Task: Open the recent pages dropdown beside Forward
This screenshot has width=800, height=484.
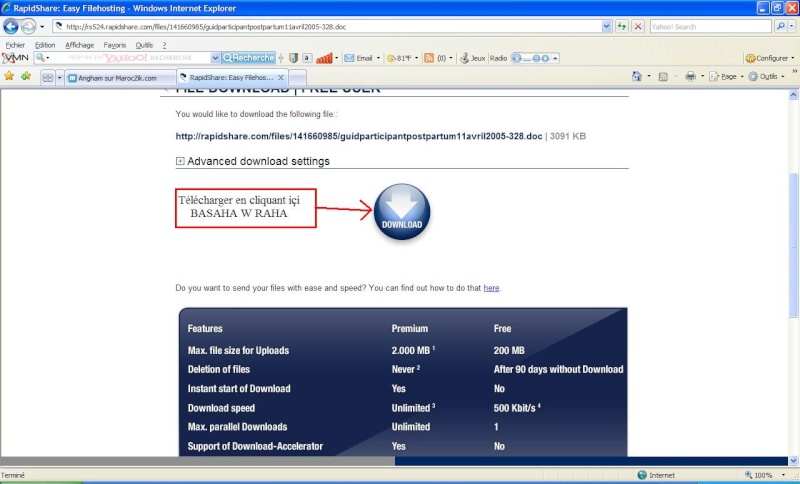Action: 42,27
